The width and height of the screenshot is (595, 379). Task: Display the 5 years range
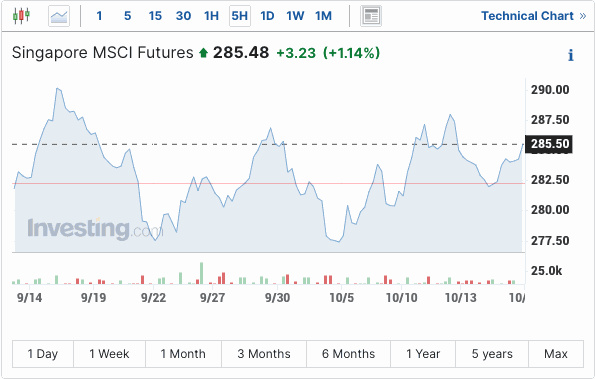coord(492,354)
